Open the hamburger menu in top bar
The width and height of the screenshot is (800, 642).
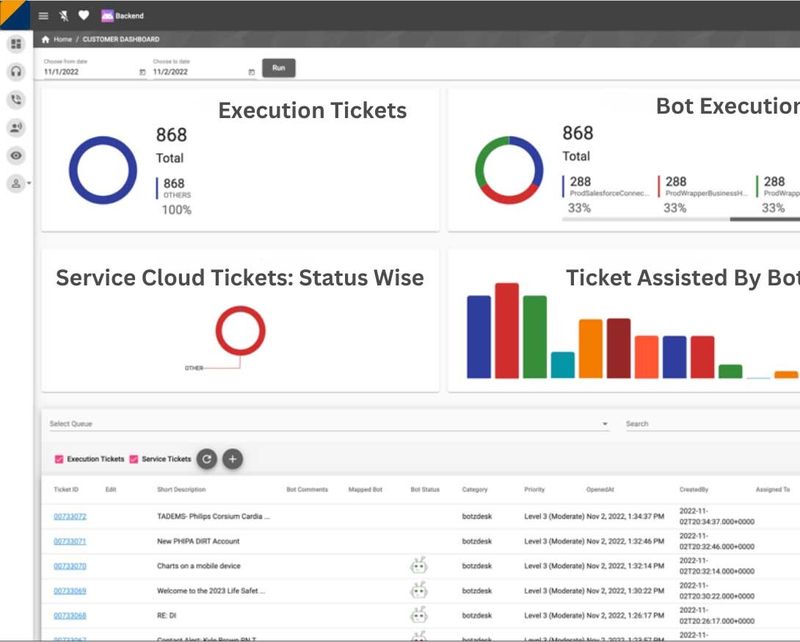tap(43, 16)
